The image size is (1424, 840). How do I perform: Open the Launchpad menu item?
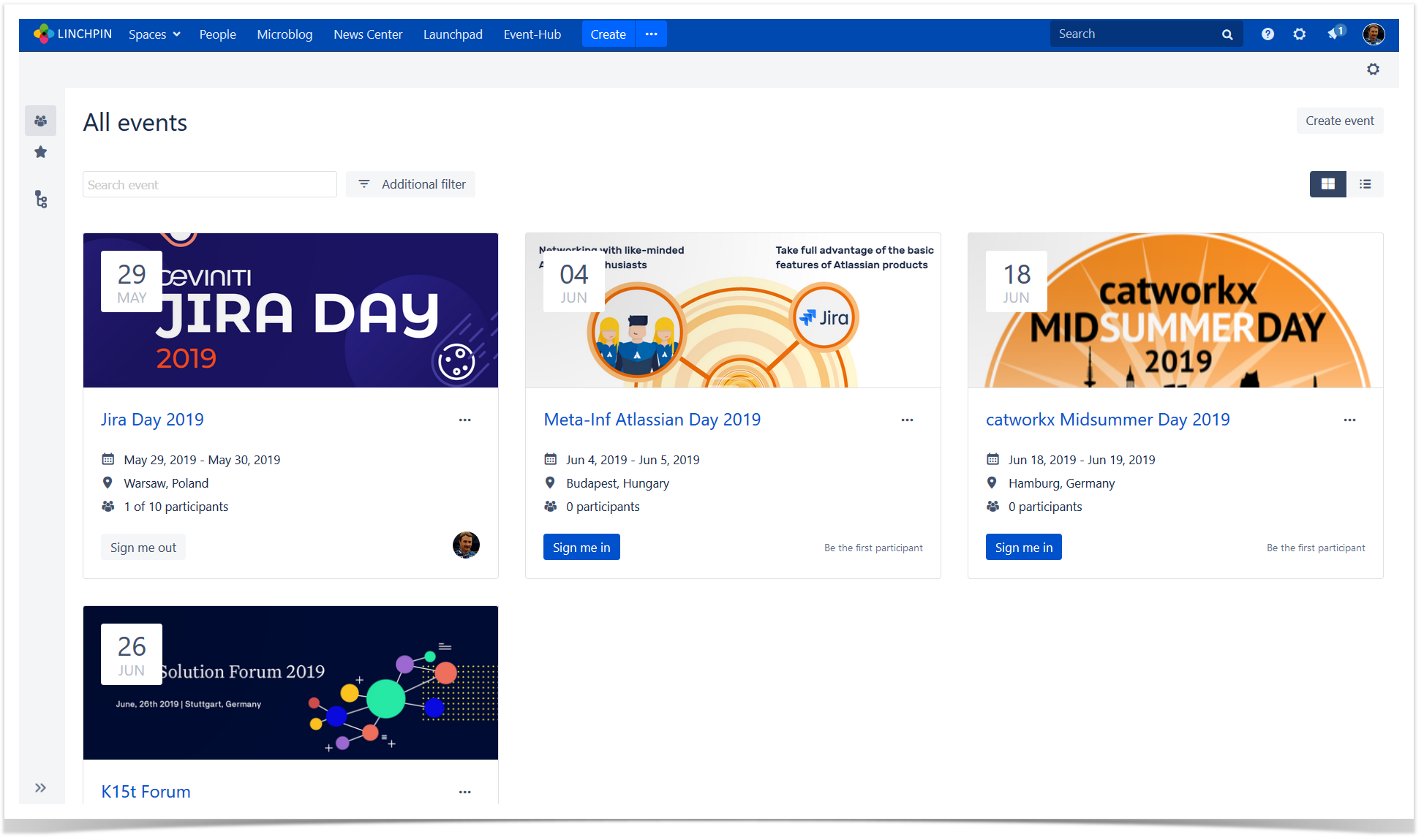click(453, 34)
